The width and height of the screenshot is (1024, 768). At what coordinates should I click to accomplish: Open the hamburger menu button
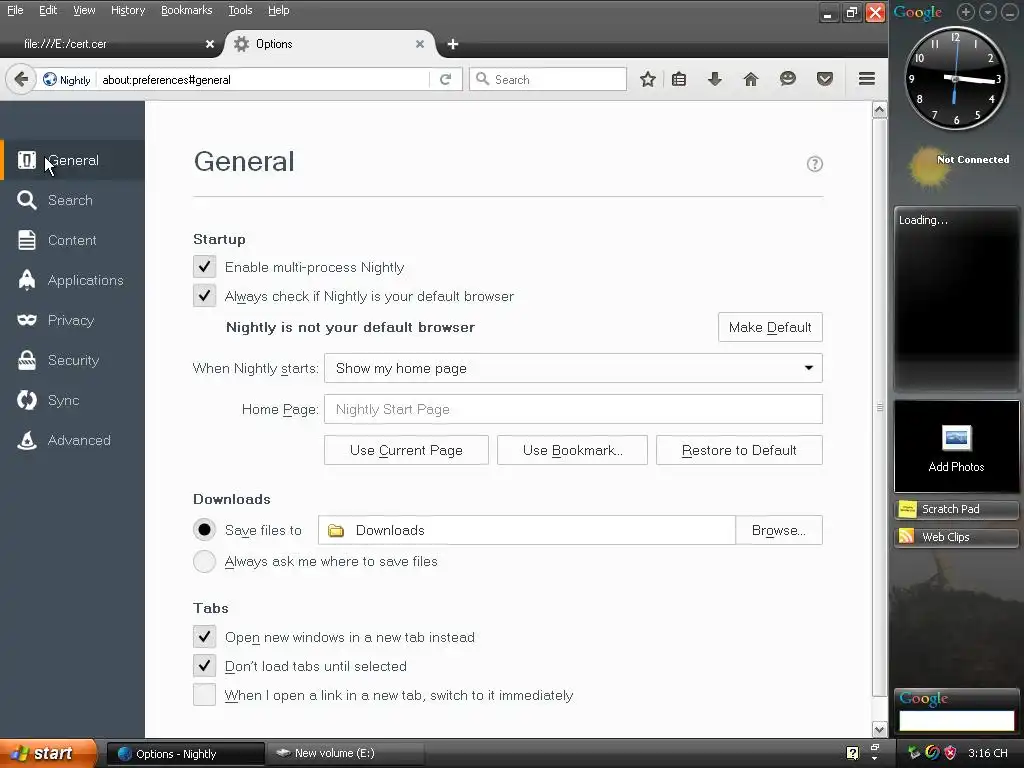pyautogui.click(x=867, y=79)
